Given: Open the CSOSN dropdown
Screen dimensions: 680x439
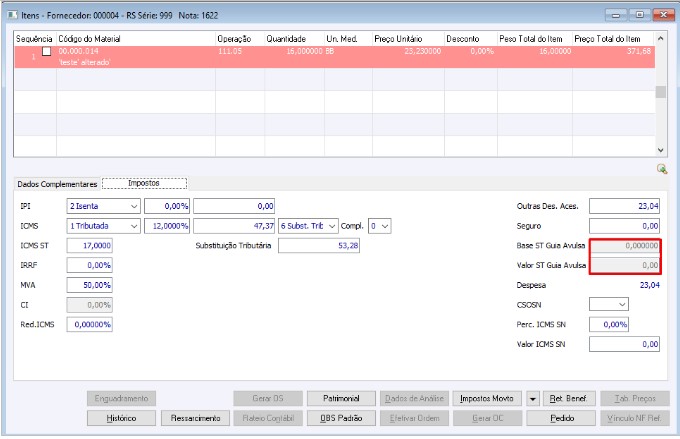Looking at the screenshot, I should coord(622,305).
